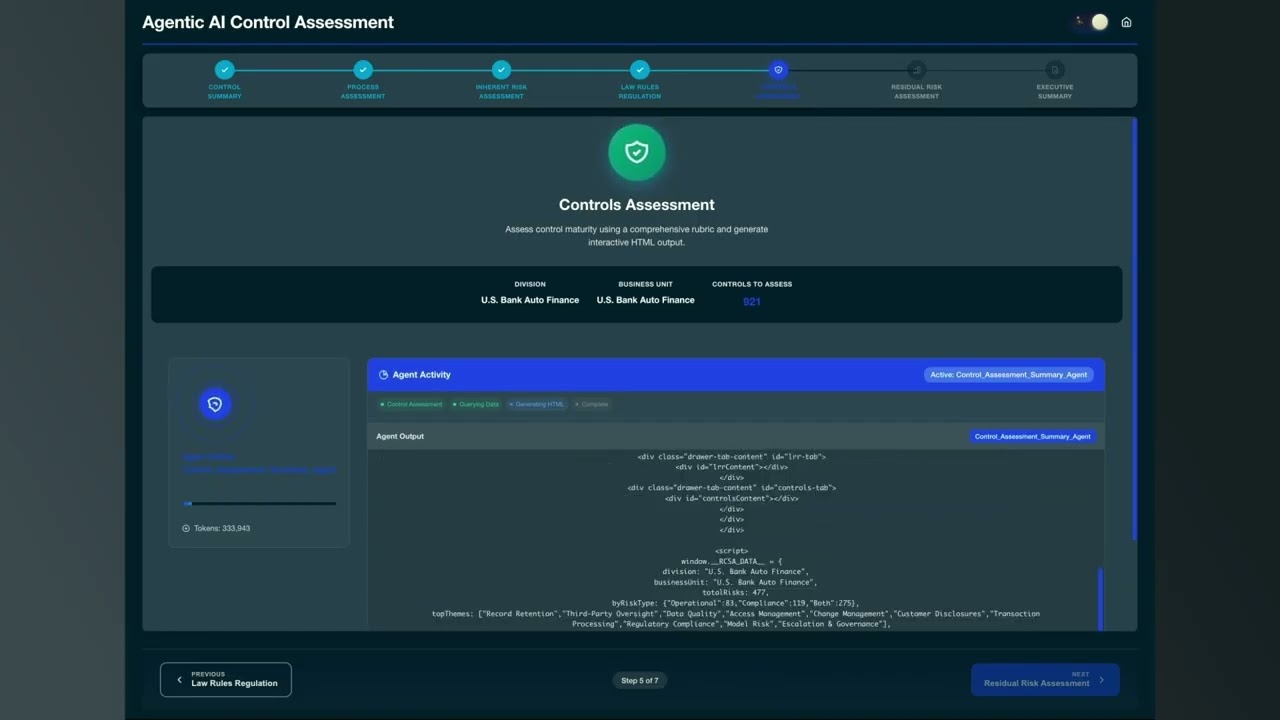
Task: Click the Step 5 of 7 indicator
Action: (x=640, y=680)
